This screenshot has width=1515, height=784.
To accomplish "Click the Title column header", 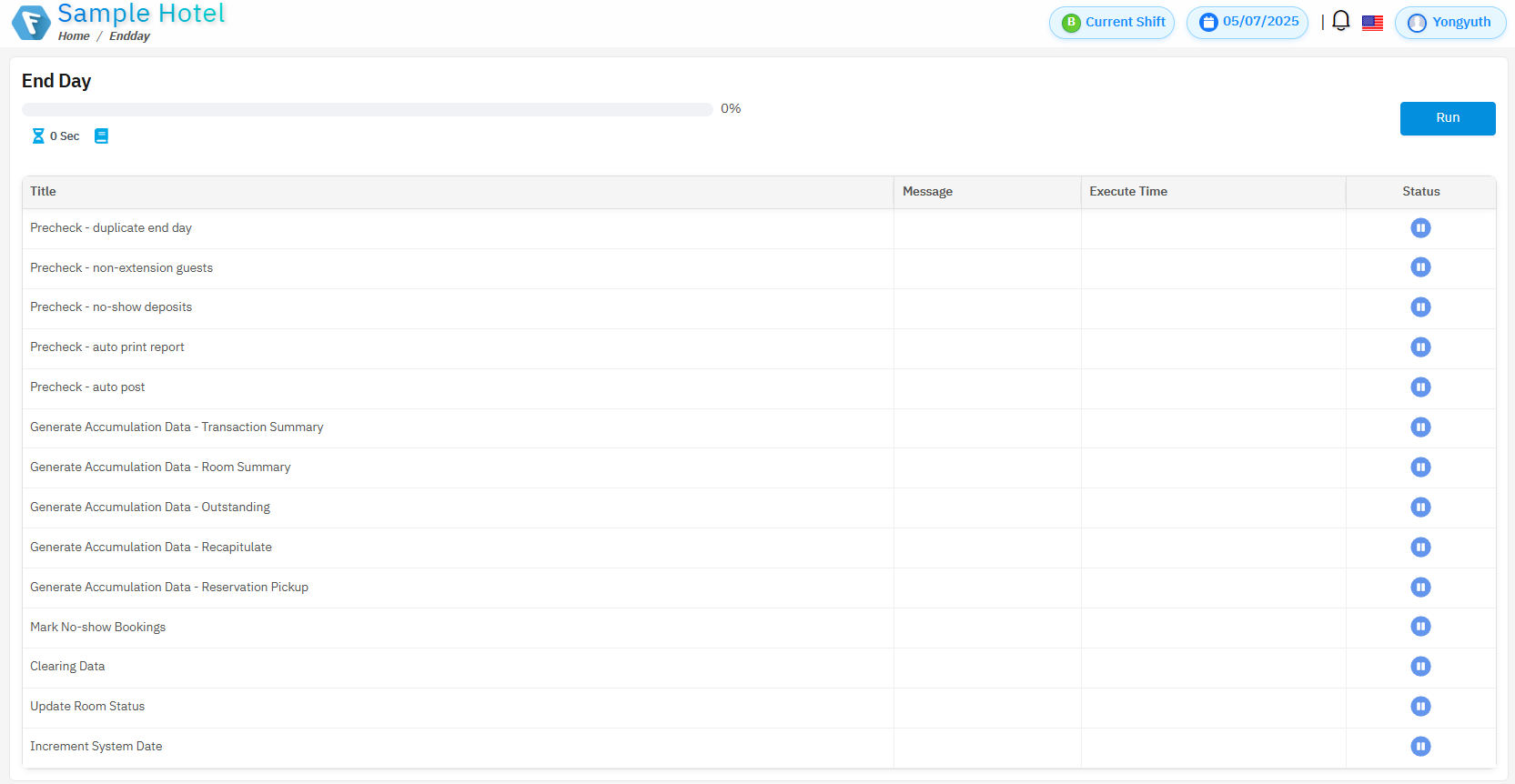I will [x=43, y=191].
